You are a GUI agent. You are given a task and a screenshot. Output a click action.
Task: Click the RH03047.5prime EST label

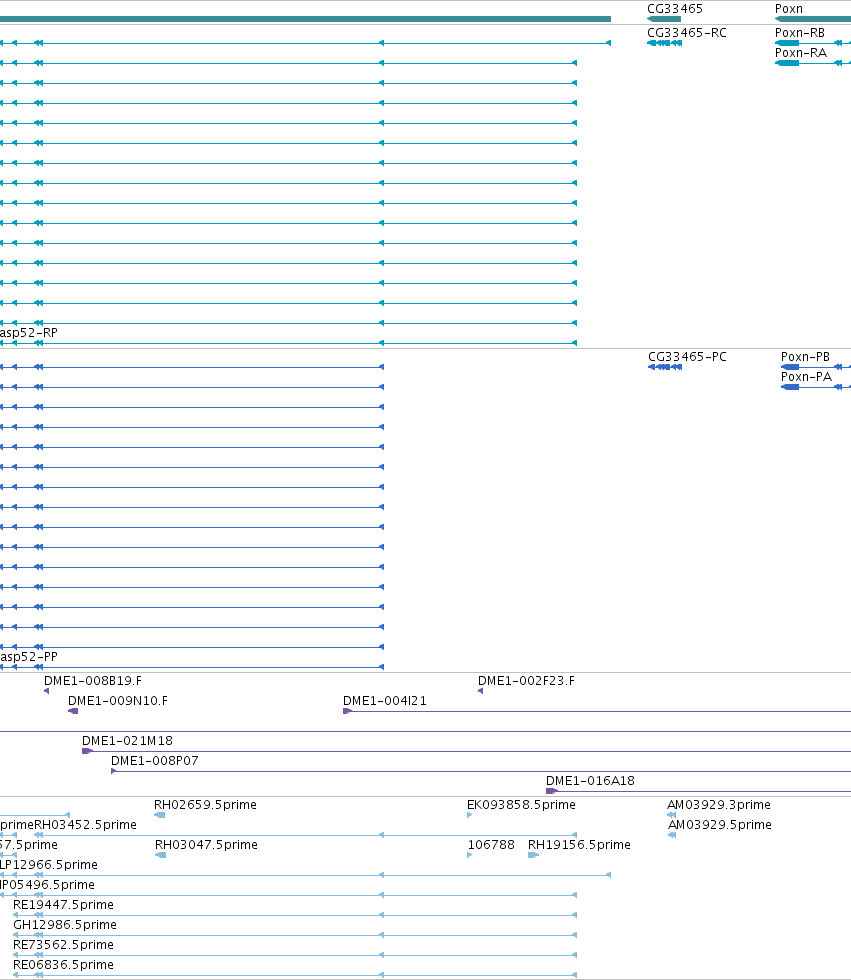[206, 844]
